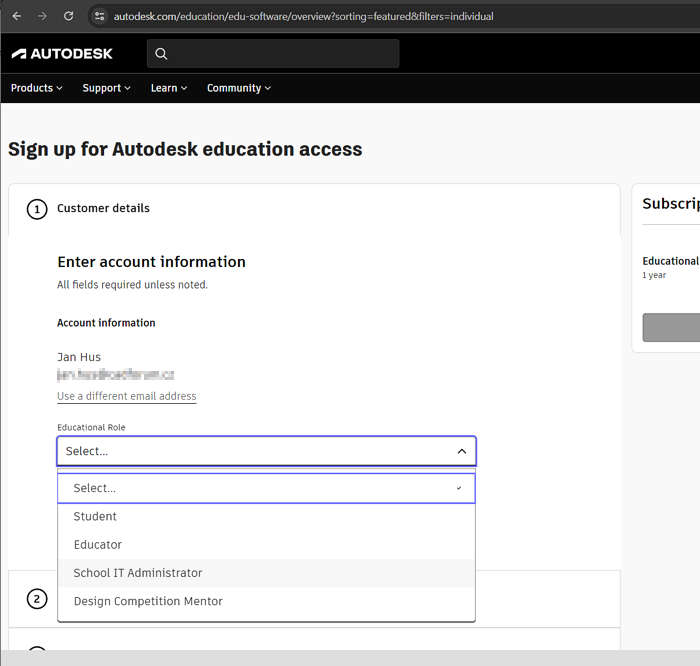Open site information icon in address bar
Viewport: 700px width, 666px height.
tap(99, 17)
